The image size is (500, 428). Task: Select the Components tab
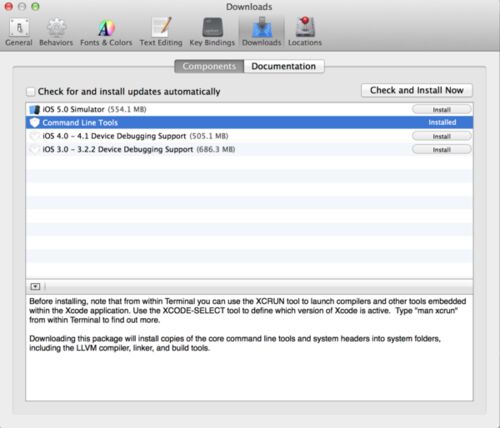pyautogui.click(x=209, y=66)
